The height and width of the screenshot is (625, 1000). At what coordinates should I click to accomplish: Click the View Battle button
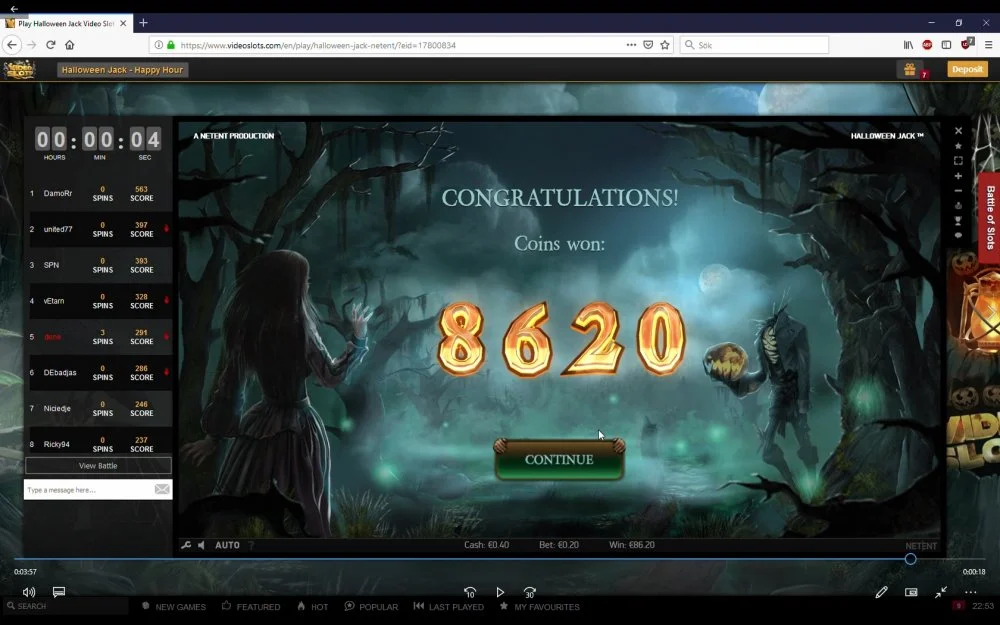click(98, 466)
